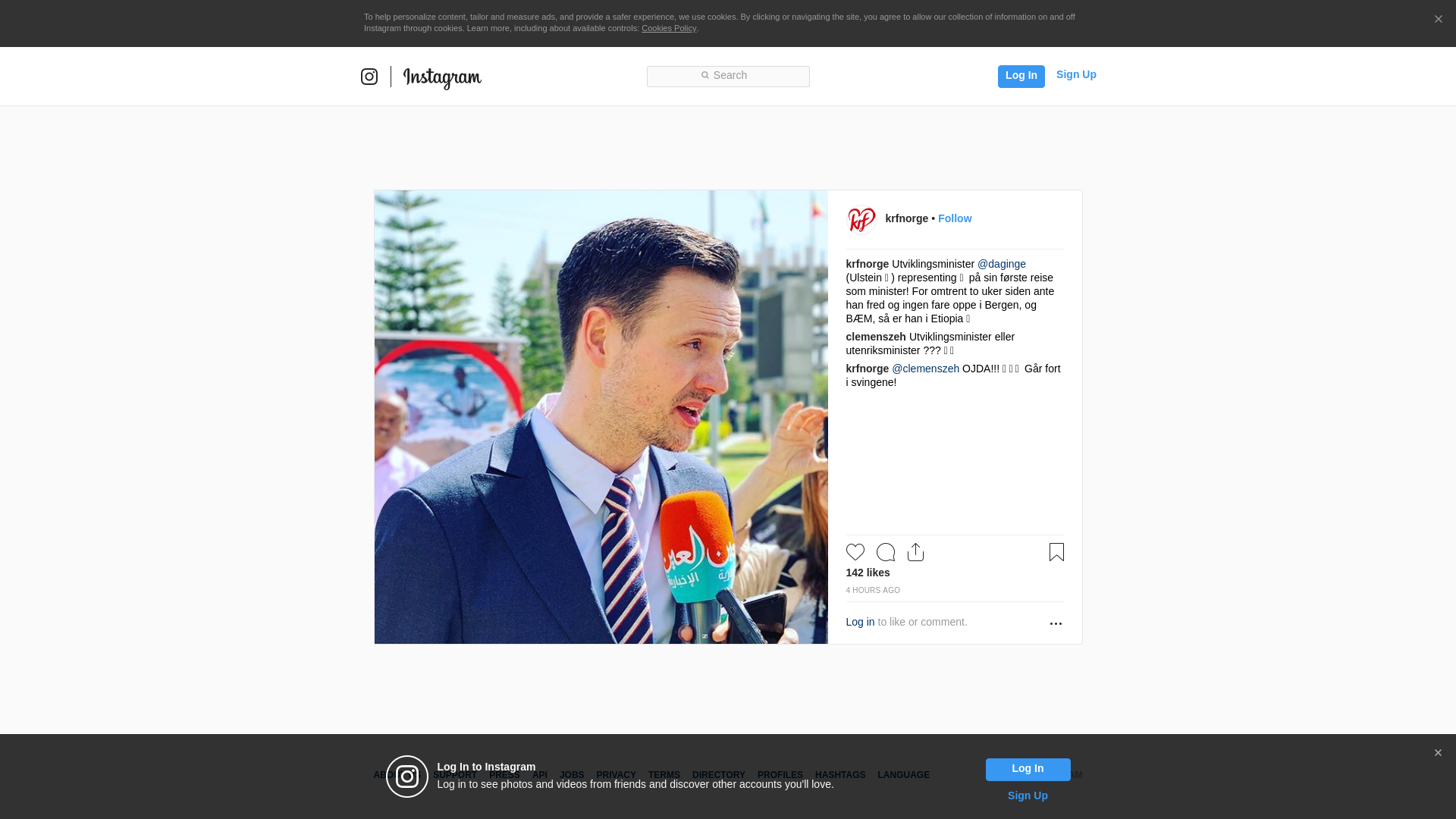Open krfnorge name in caption text
Viewport: 1456px width, 819px height.
pos(868,264)
